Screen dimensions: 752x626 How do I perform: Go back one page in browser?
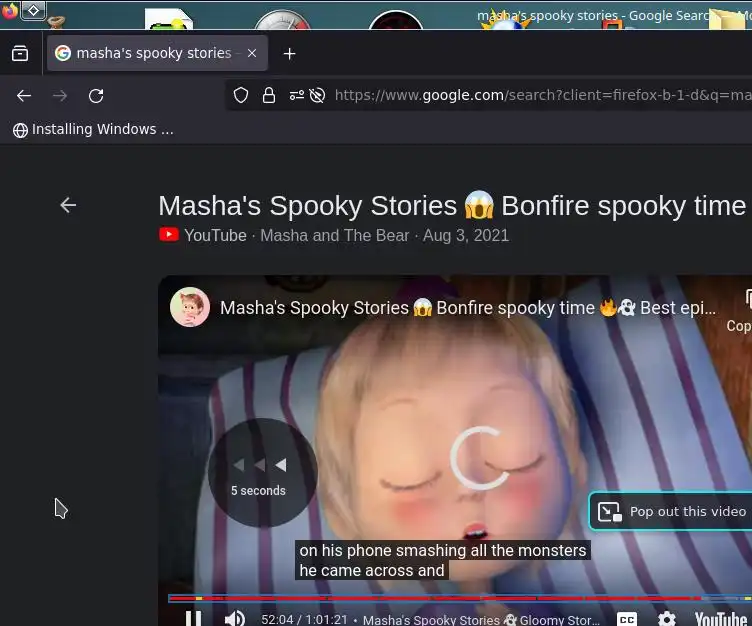click(24, 96)
